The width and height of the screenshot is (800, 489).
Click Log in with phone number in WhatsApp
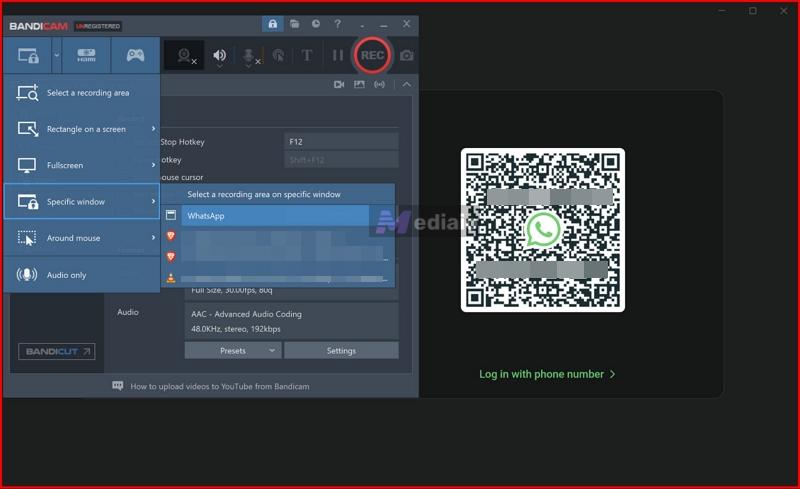(547, 374)
